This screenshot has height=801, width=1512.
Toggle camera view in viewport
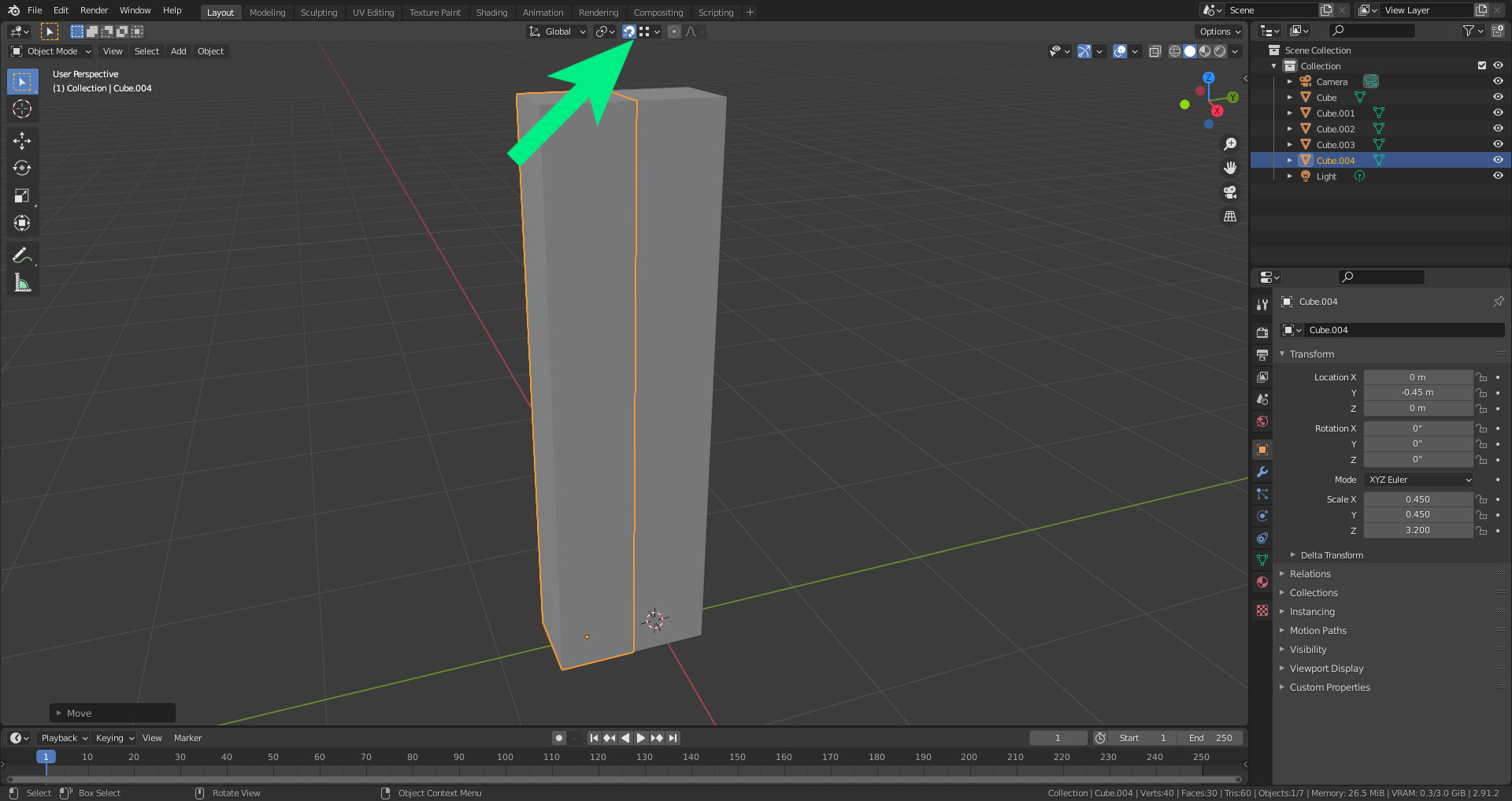point(1229,192)
